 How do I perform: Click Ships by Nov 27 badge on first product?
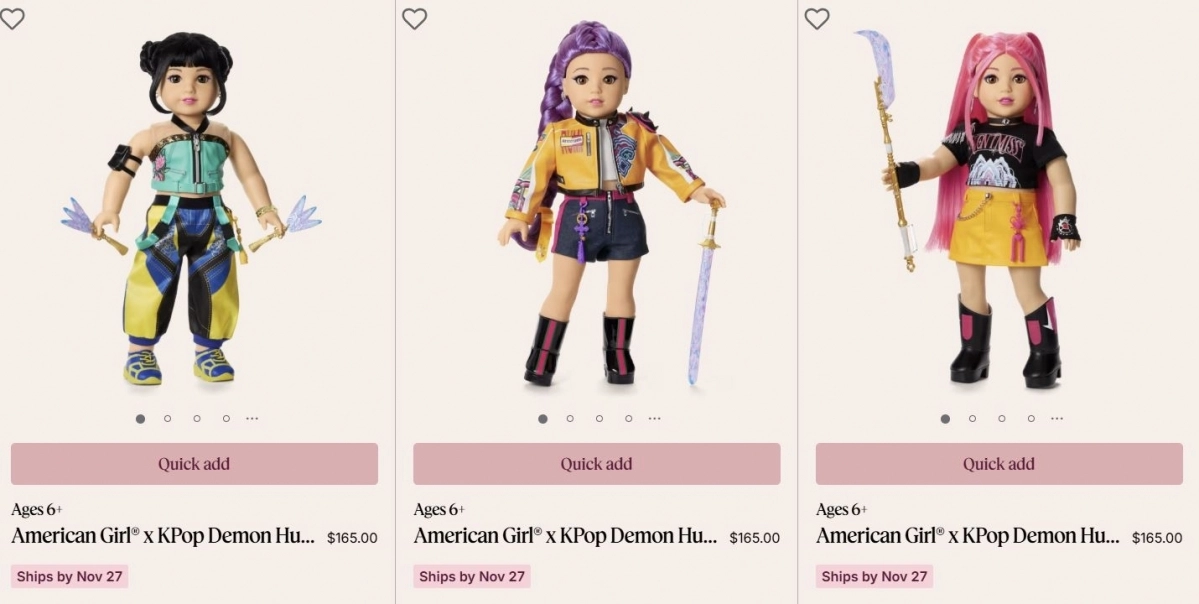(x=70, y=577)
